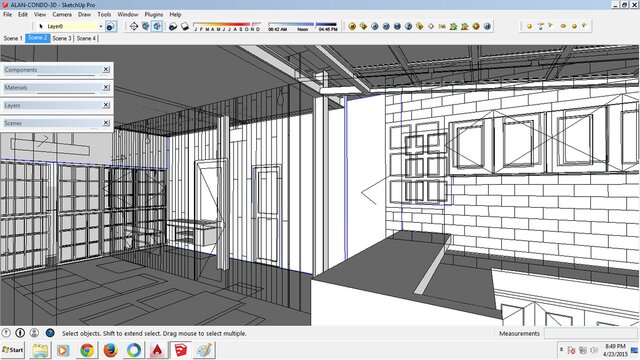The width and height of the screenshot is (640, 360).
Task: Switch to Scene 1 tab
Action: [13, 38]
